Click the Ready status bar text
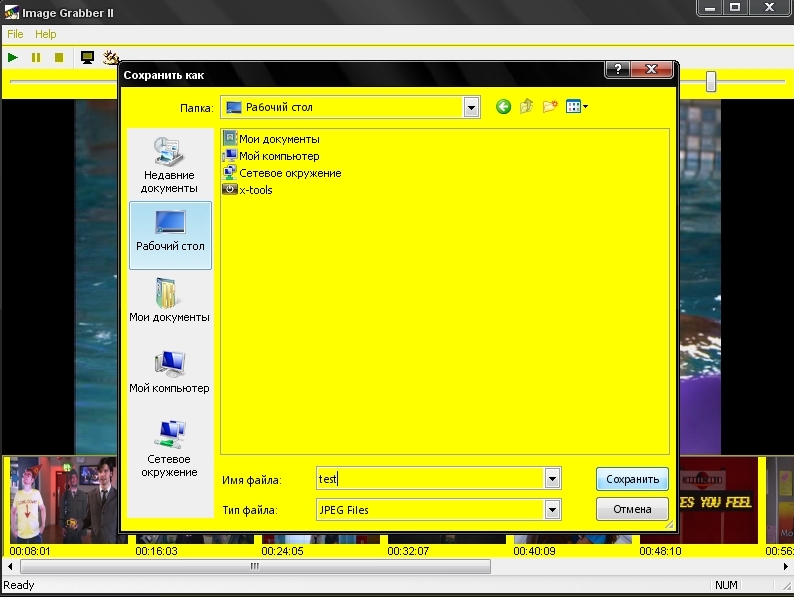The width and height of the screenshot is (794, 597). coord(19,585)
